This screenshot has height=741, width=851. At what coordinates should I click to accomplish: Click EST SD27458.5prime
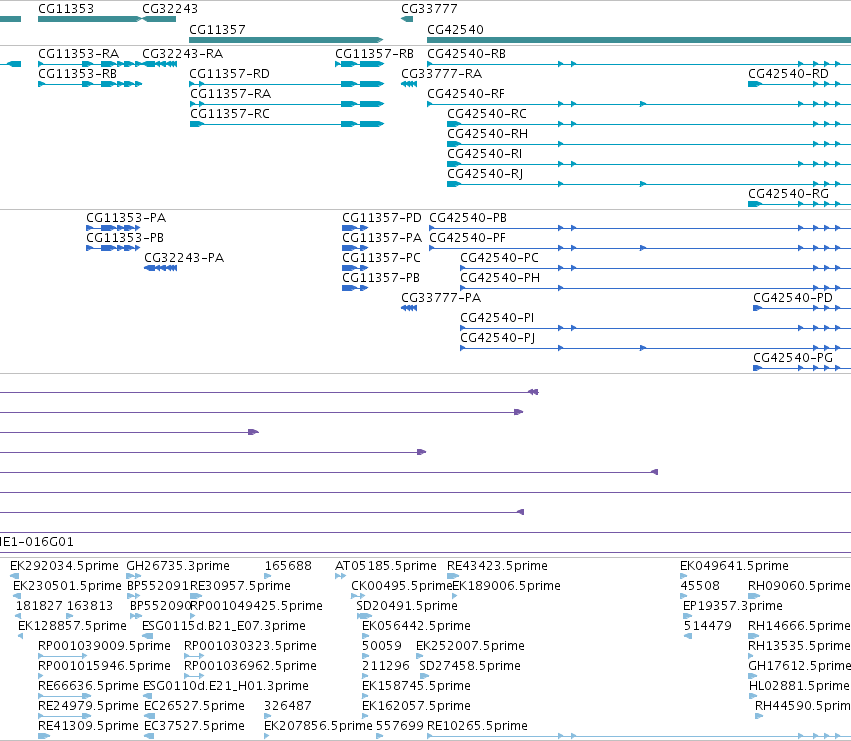pos(470,667)
